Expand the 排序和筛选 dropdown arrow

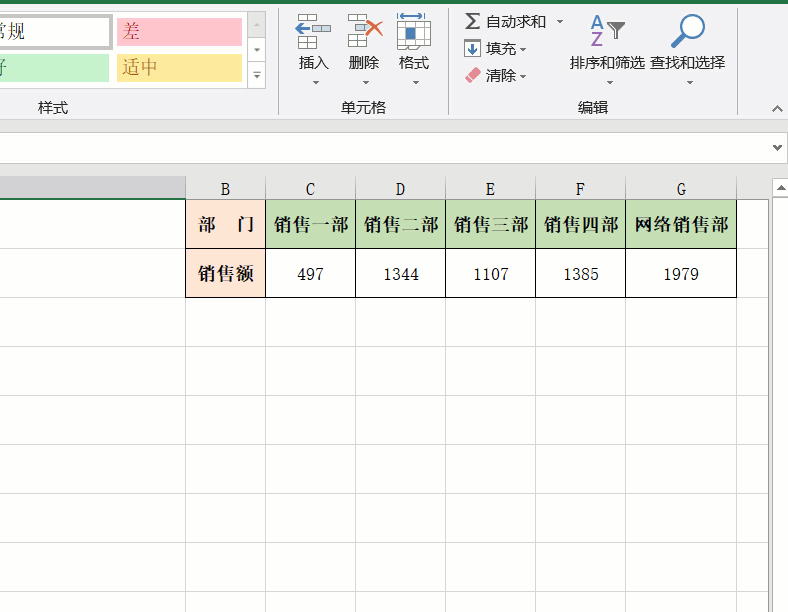pyautogui.click(x=610, y=82)
